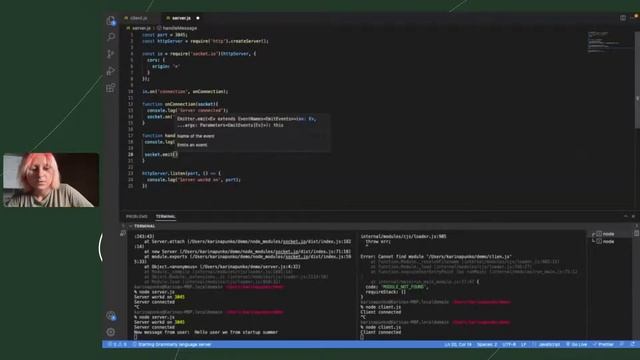Click the unsaved dot on server.js tab

point(198,18)
